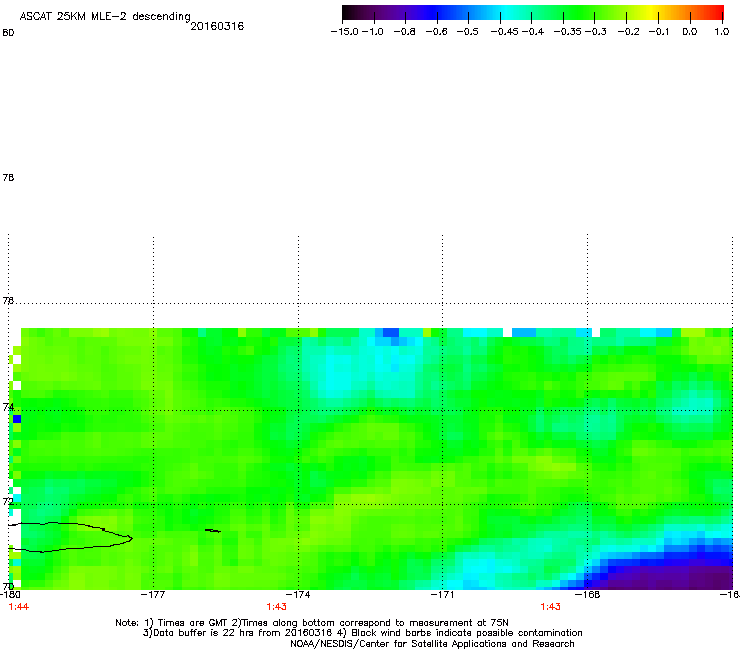
Task: Click the "-15.0" color scale label
Action: 345,32
